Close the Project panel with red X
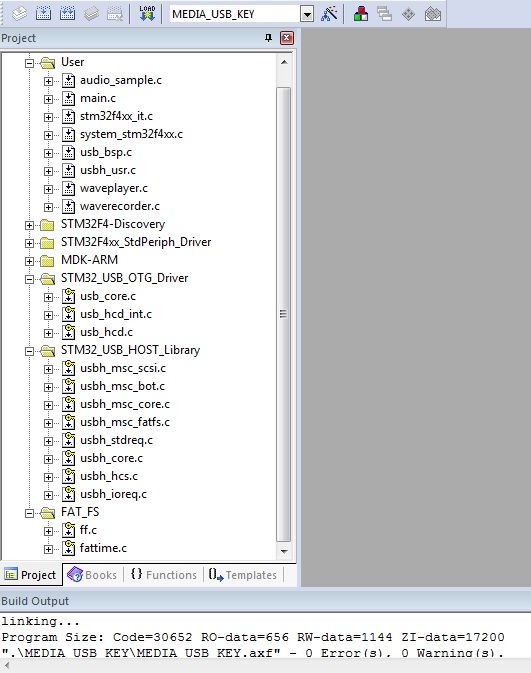 pyautogui.click(x=287, y=38)
